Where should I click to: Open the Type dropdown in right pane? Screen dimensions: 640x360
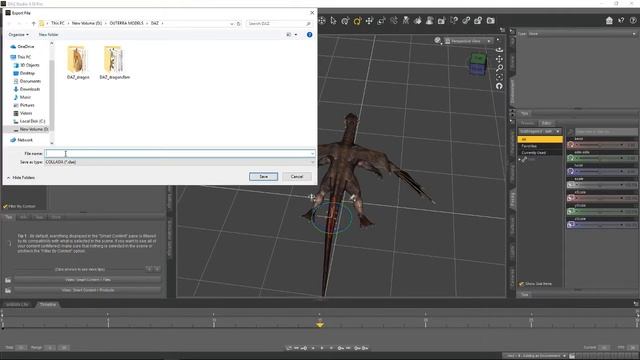tap(577, 34)
